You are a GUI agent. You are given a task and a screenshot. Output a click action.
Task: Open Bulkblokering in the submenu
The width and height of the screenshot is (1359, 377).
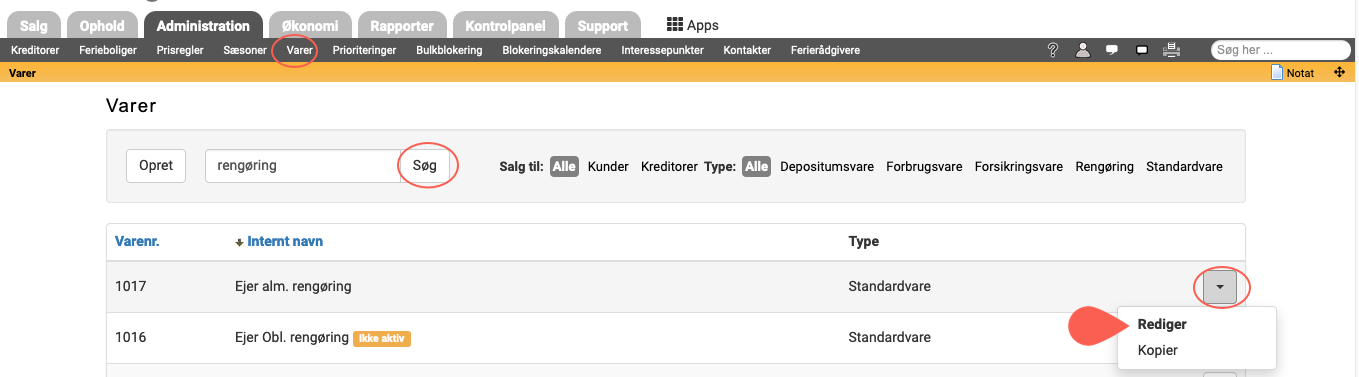pyautogui.click(x=449, y=50)
